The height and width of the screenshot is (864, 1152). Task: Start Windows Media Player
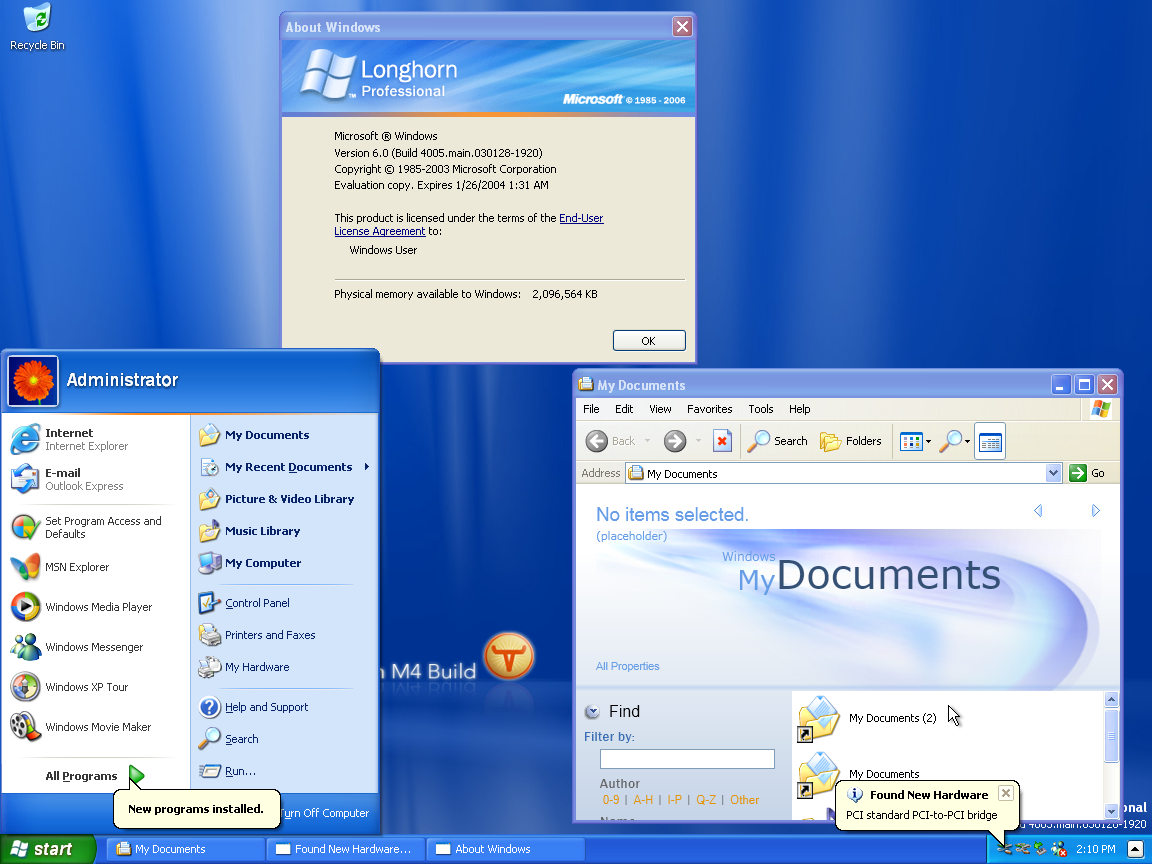coord(82,607)
